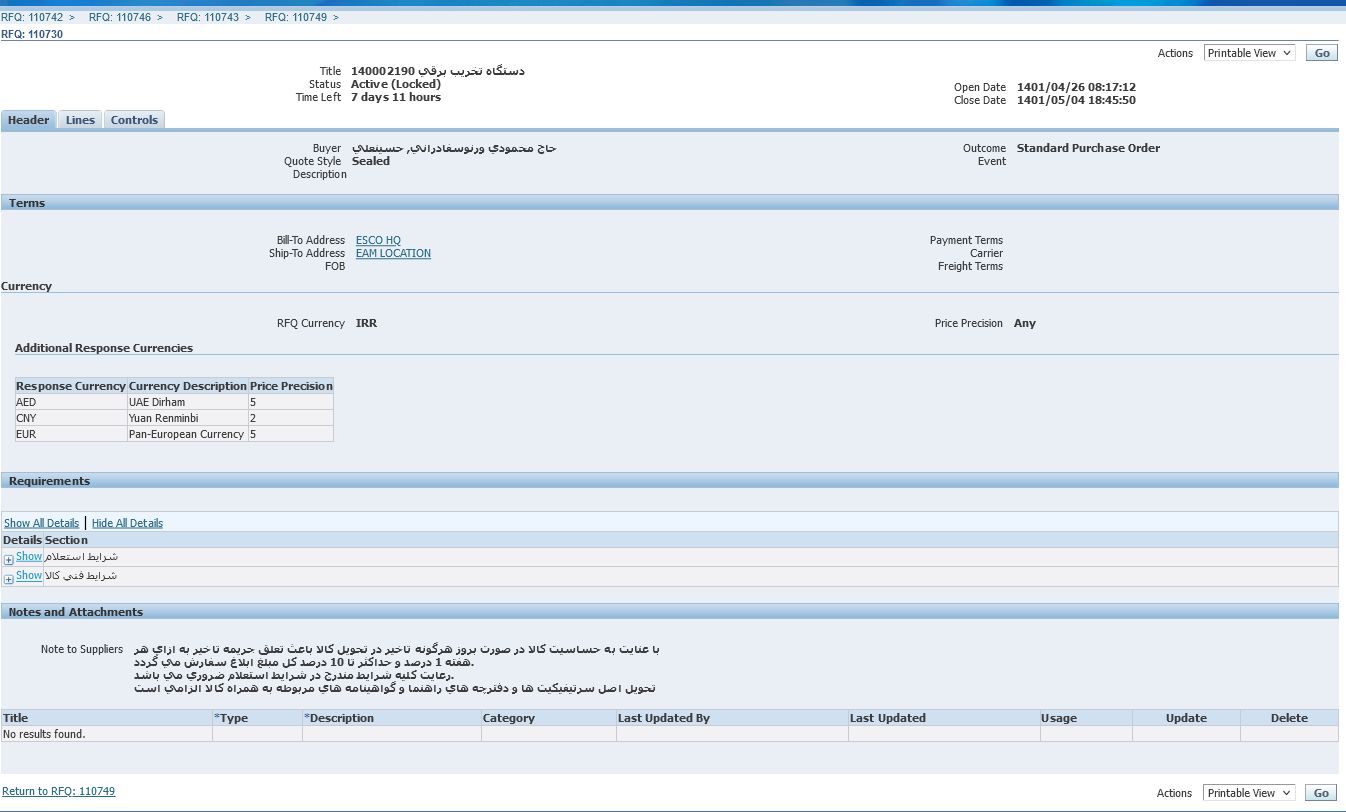Image resolution: width=1346 pixels, height=812 pixels.
Task: Switch to the Controls tab
Action: [134, 120]
